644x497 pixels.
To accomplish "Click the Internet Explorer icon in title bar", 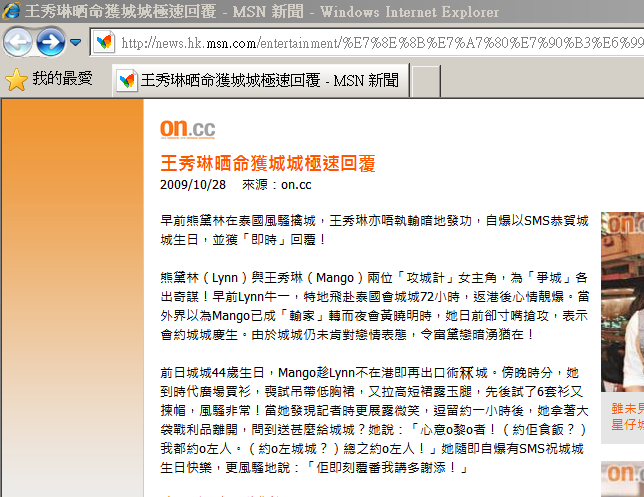I will tap(11, 11).
